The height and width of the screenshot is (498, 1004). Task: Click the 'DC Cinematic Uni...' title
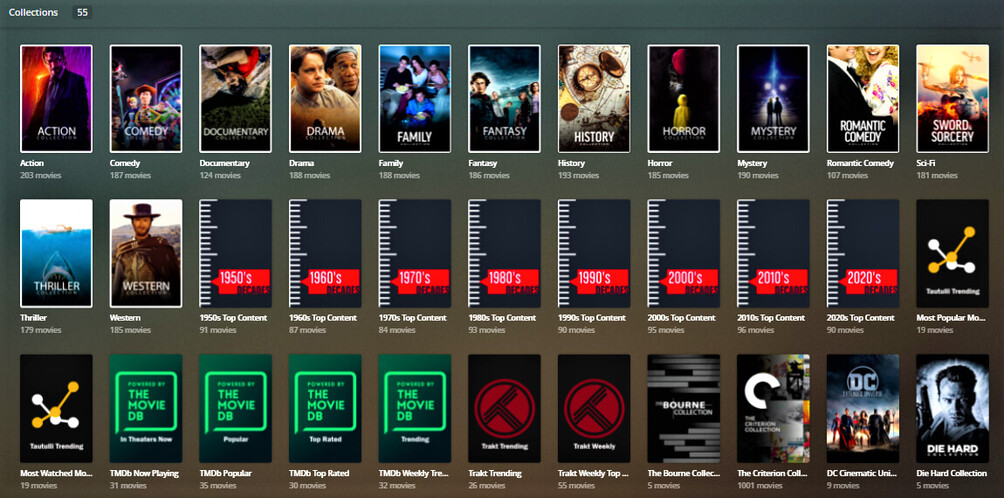pyautogui.click(x=861, y=474)
